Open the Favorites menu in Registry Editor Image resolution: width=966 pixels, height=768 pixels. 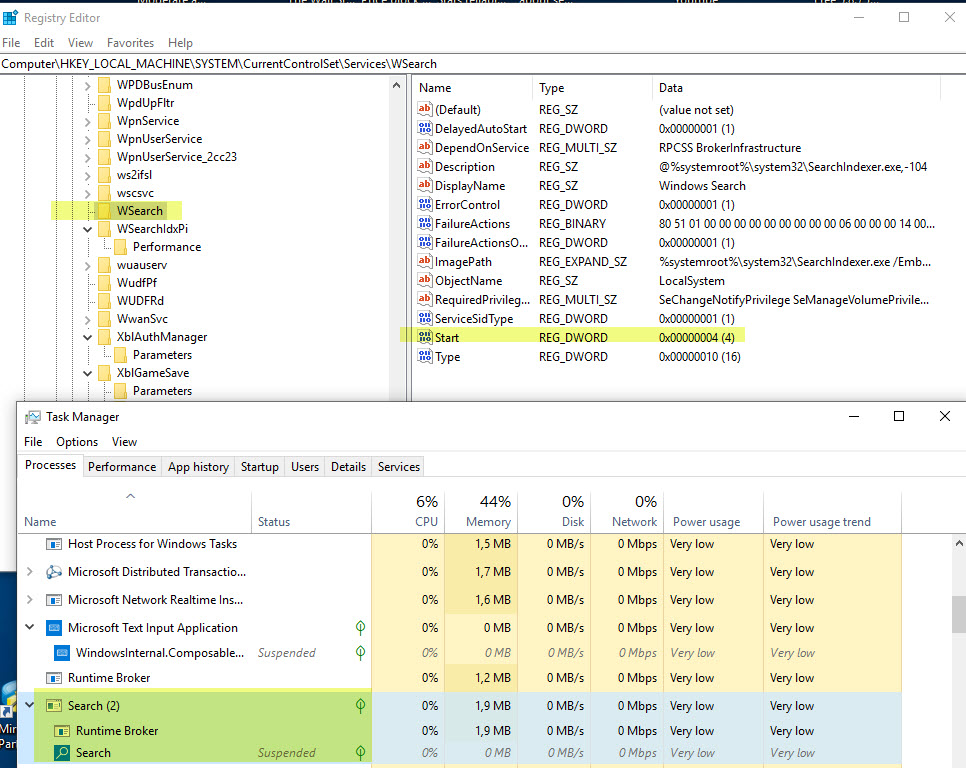click(131, 43)
